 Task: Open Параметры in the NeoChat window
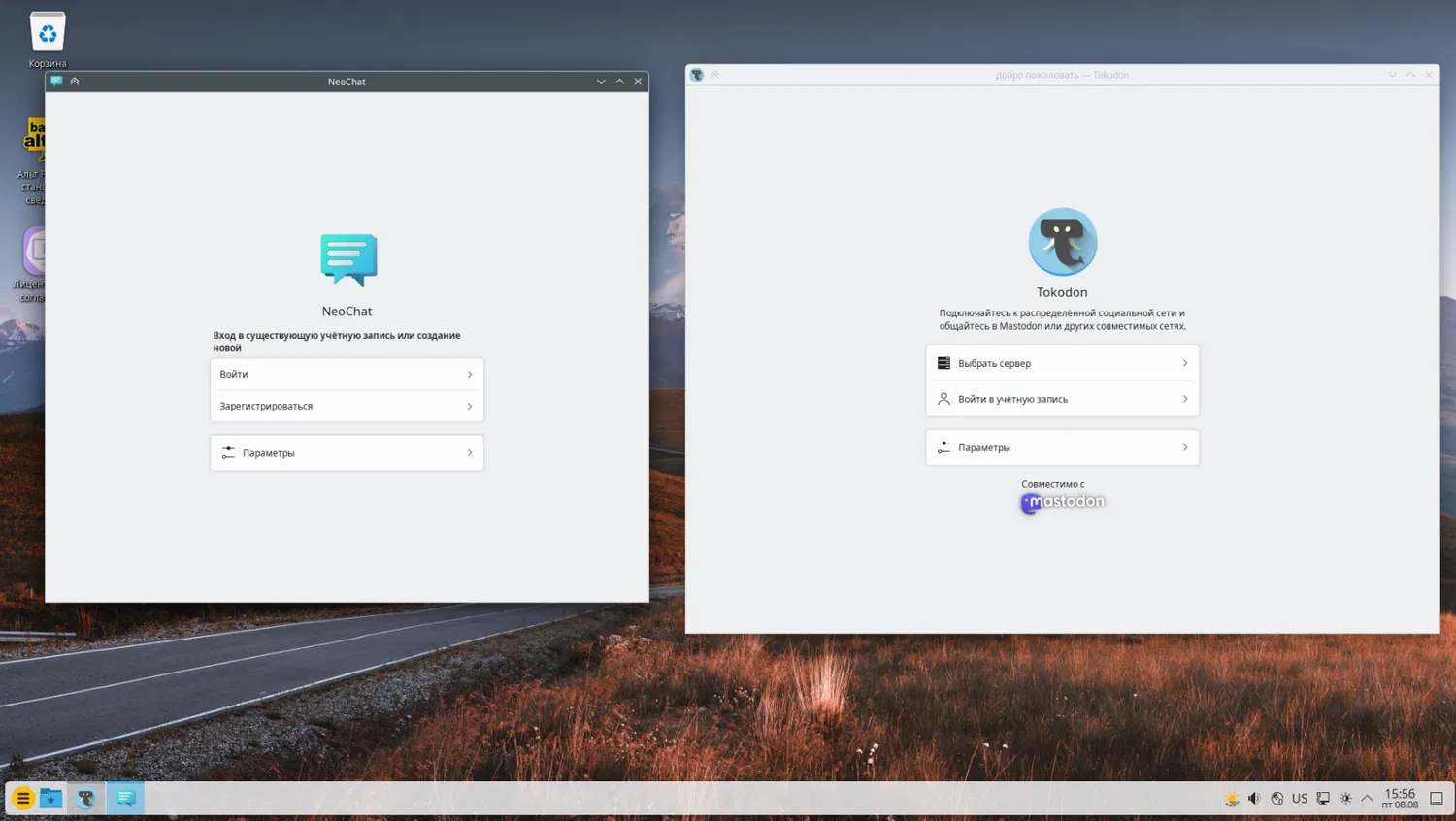347,453
